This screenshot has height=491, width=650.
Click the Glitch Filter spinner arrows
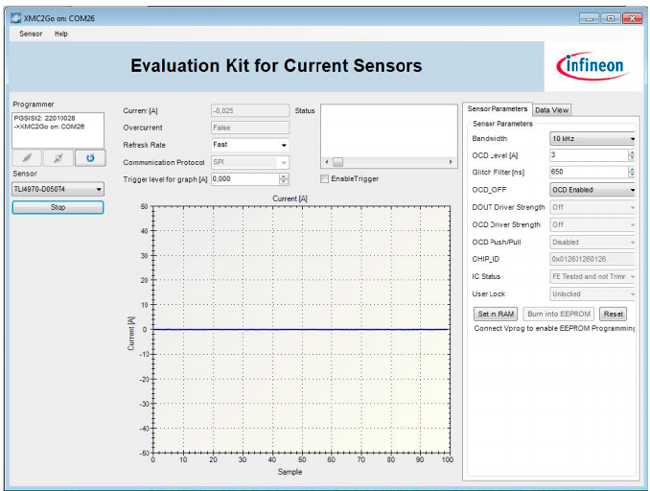631,172
